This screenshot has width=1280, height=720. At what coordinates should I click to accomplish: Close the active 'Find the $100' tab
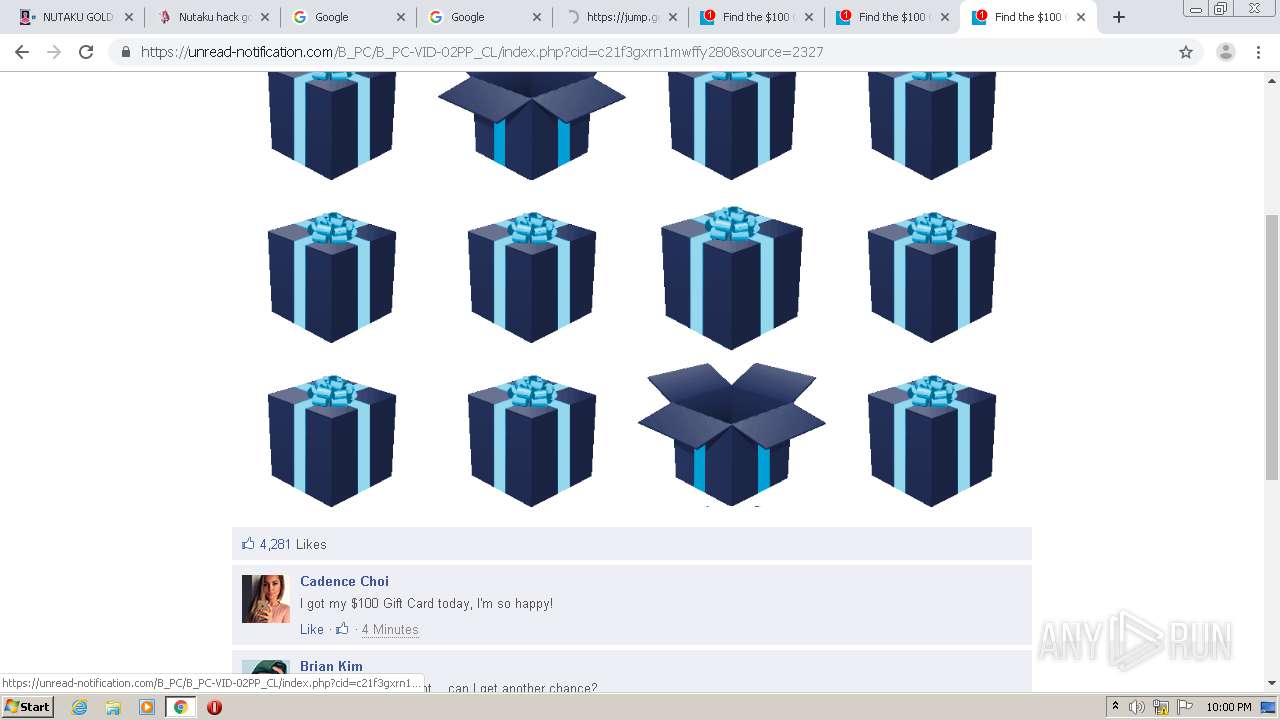coord(1081,17)
